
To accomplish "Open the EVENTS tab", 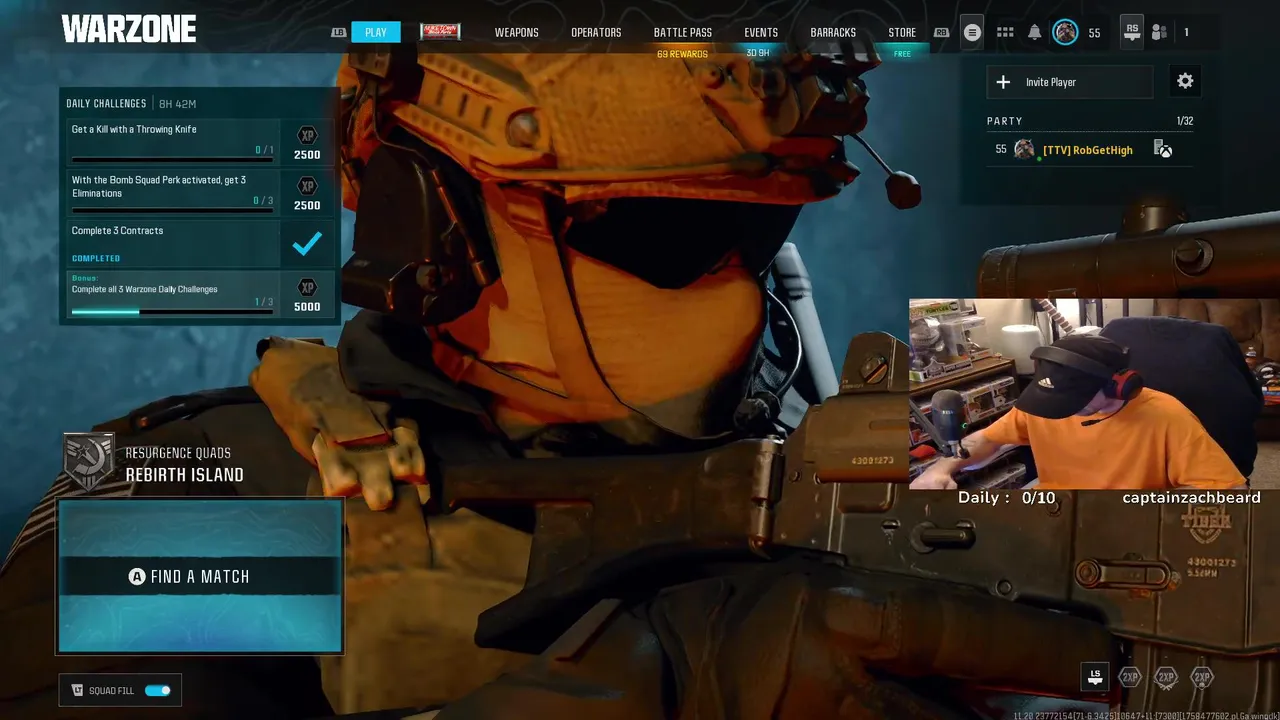I will pos(761,33).
